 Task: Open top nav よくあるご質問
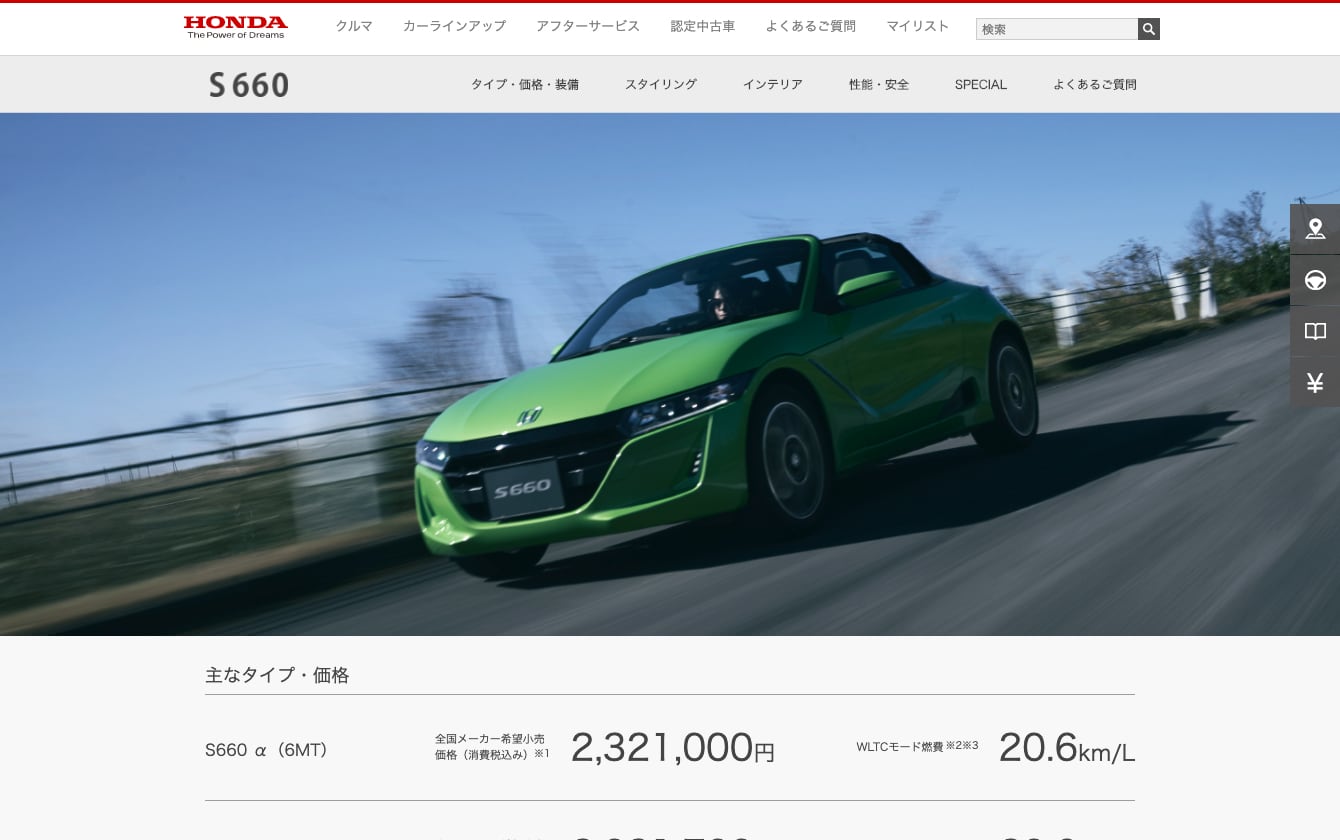[x=810, y=27]
